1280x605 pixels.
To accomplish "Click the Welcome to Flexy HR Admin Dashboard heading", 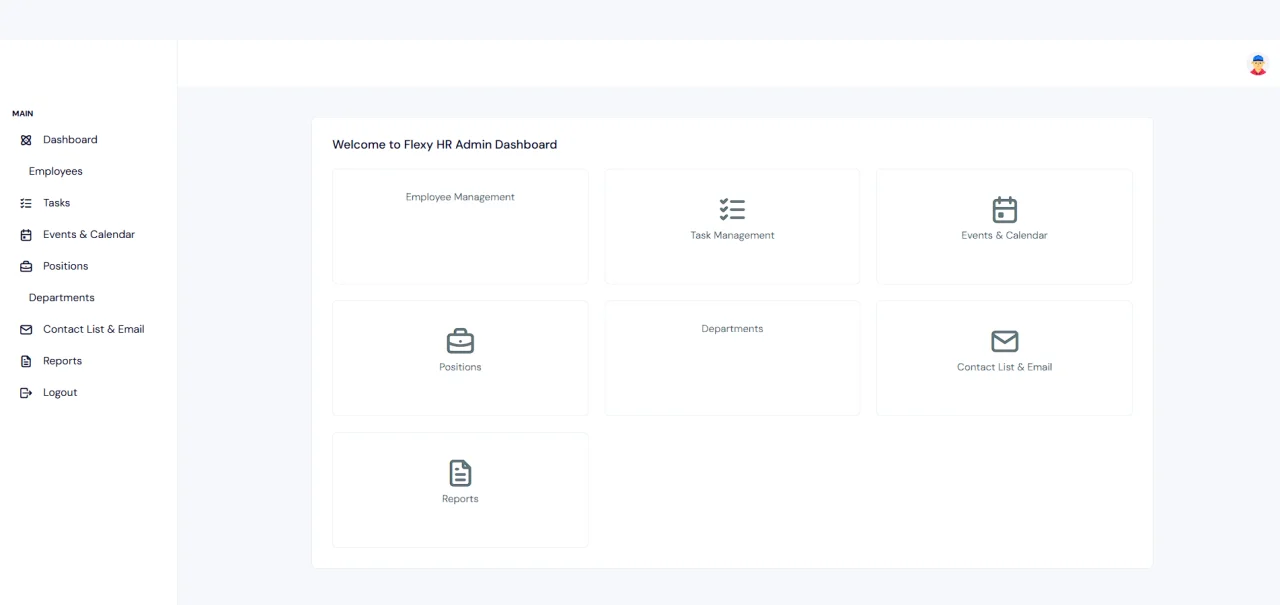I will [444, 145].
